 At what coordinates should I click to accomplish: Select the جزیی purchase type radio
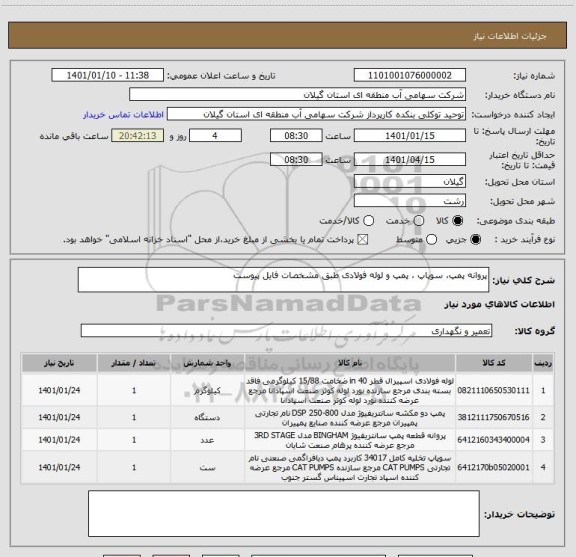tap(476, 240)
